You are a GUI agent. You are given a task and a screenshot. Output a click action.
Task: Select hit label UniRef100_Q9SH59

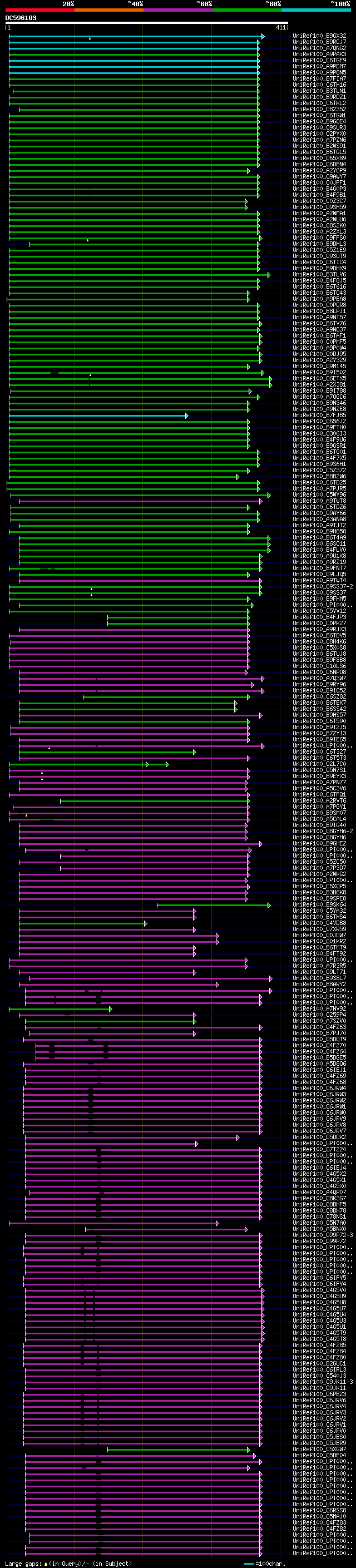319,207
